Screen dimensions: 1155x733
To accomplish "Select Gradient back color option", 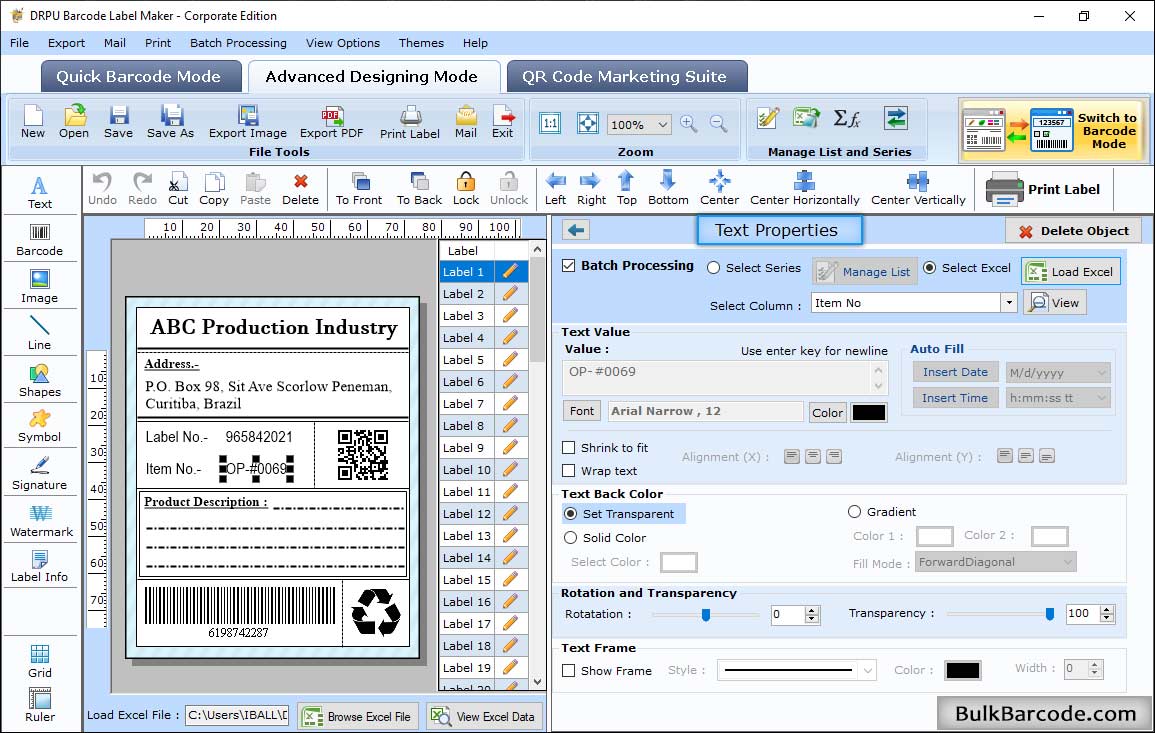I will [854, 511].
